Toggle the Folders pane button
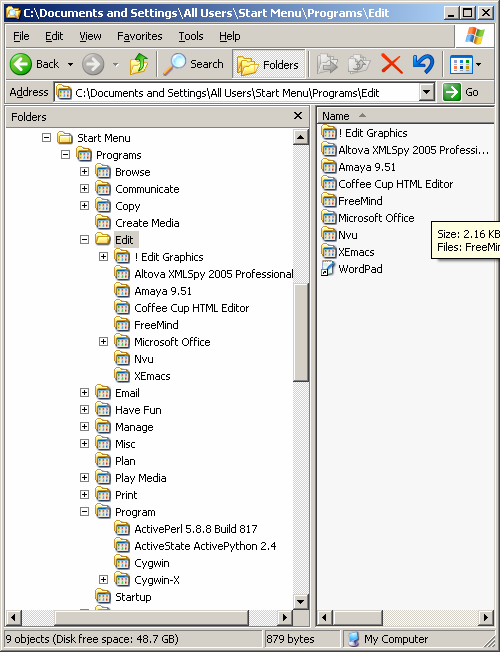Viewport: 500px width, 652px height. pos(268,64)
